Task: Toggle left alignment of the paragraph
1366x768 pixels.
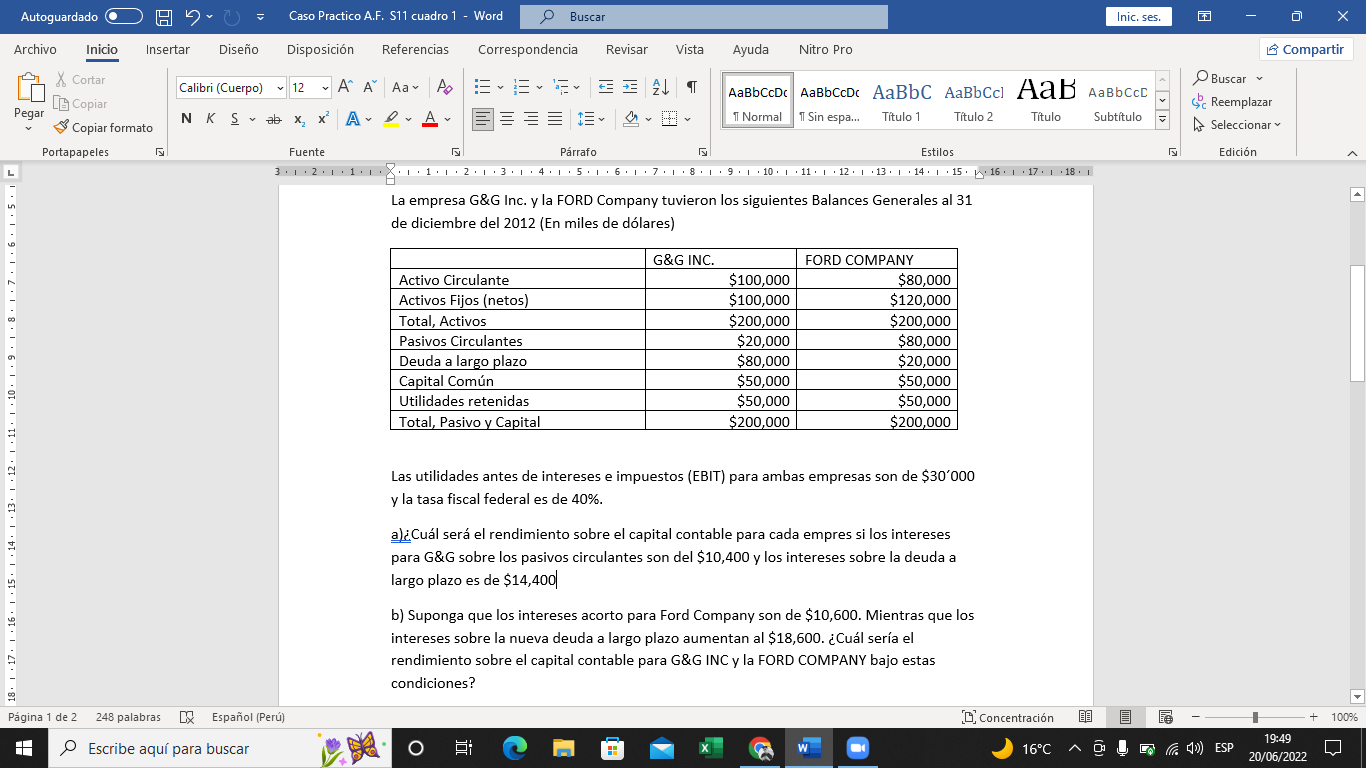Action: tap(483, 119)
